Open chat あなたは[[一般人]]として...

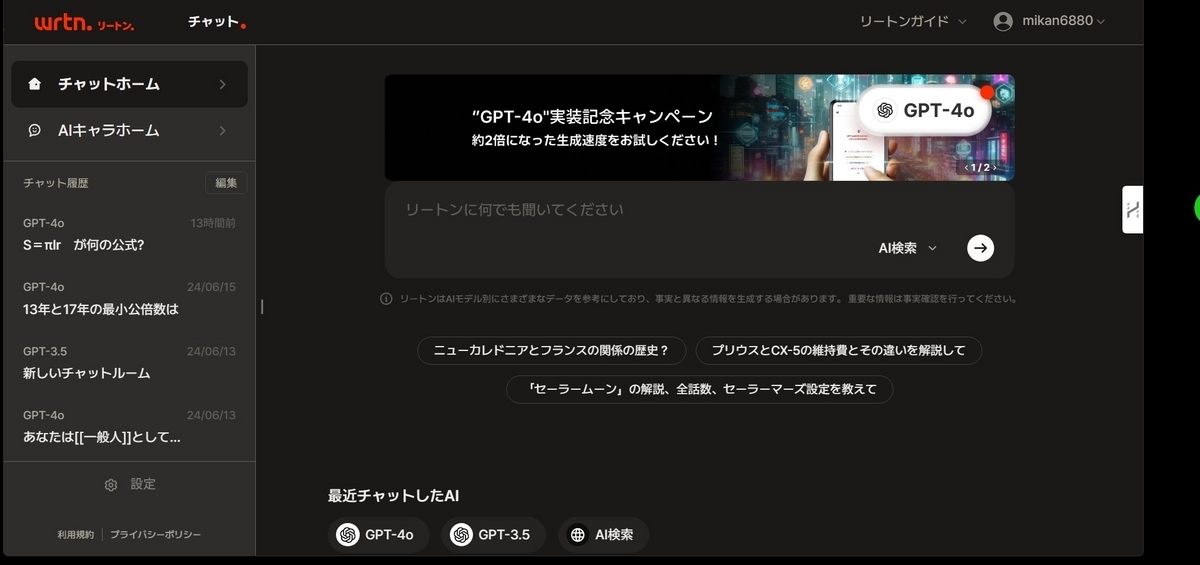point(129,426)
